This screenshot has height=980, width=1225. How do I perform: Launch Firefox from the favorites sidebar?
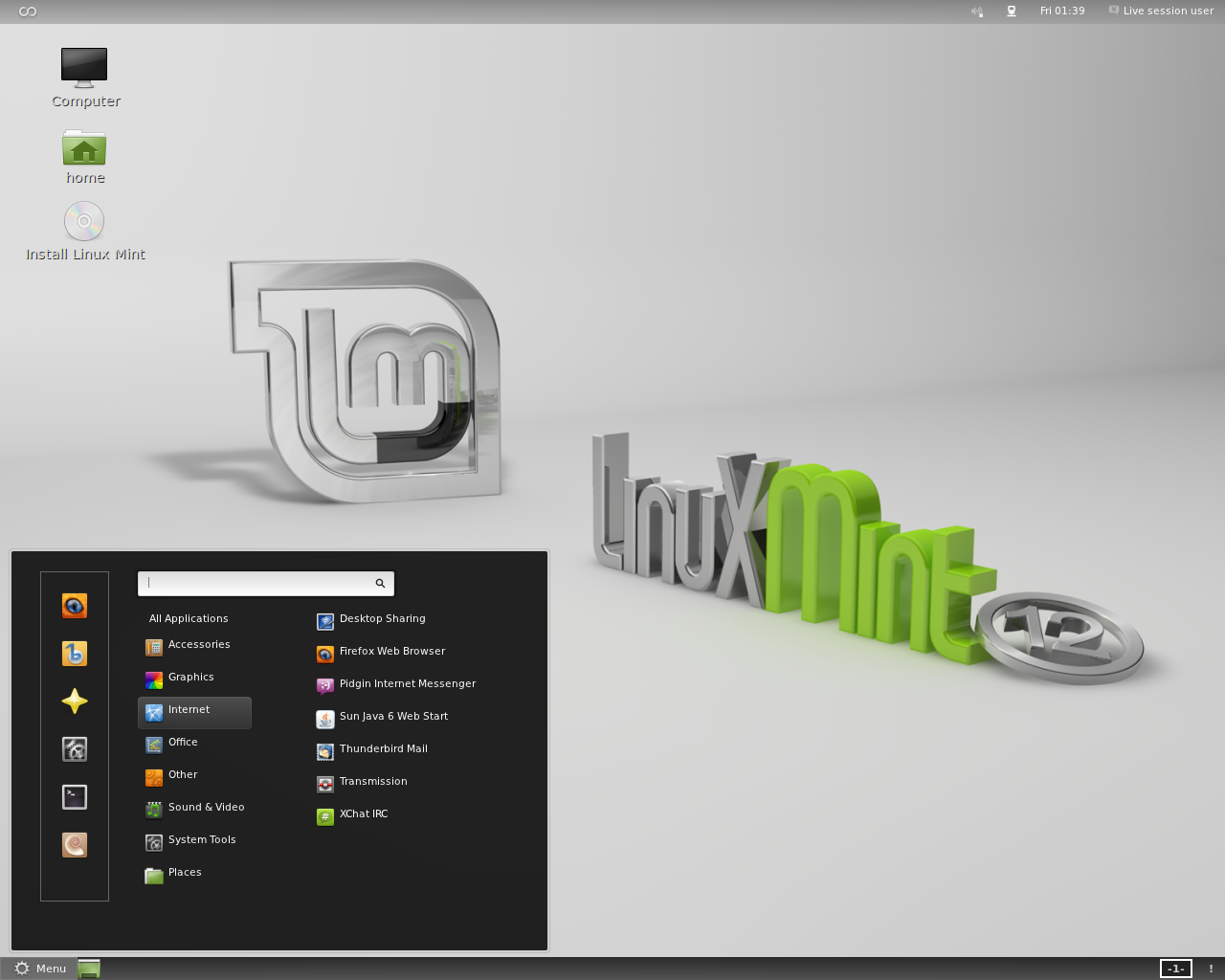pos(75,606)
